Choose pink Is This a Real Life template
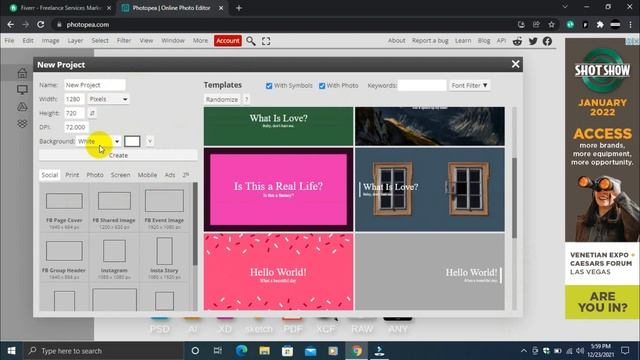Viewport: 640px width, 360px height. [278, 189]
